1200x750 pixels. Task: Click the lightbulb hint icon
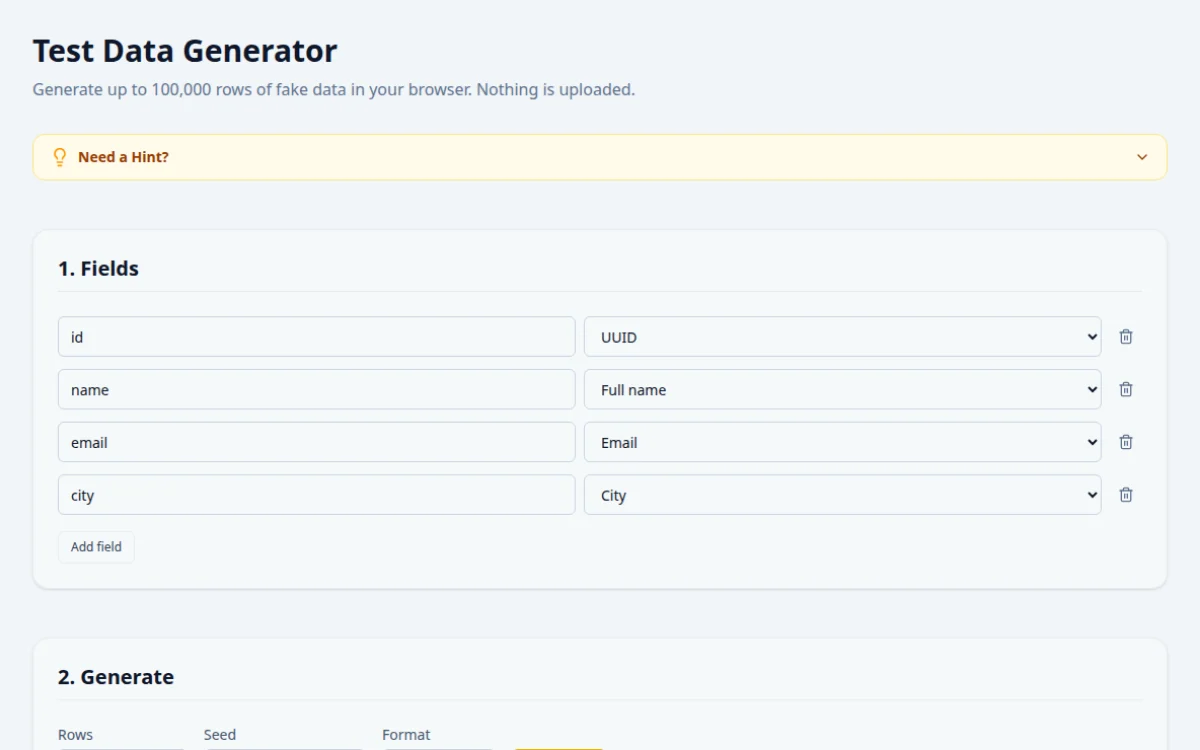point(59,157)
